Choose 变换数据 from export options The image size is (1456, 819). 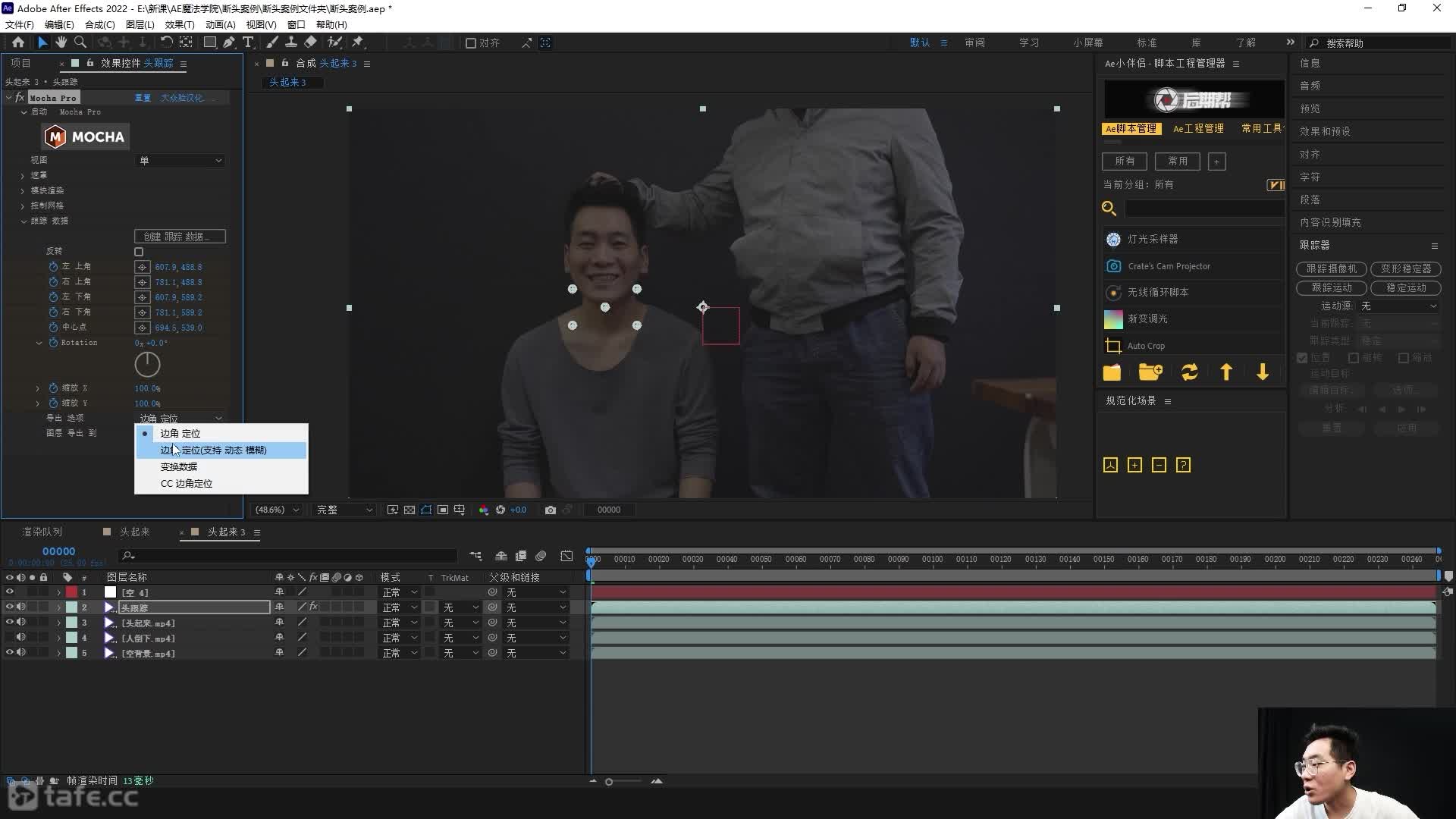point(221,467)
